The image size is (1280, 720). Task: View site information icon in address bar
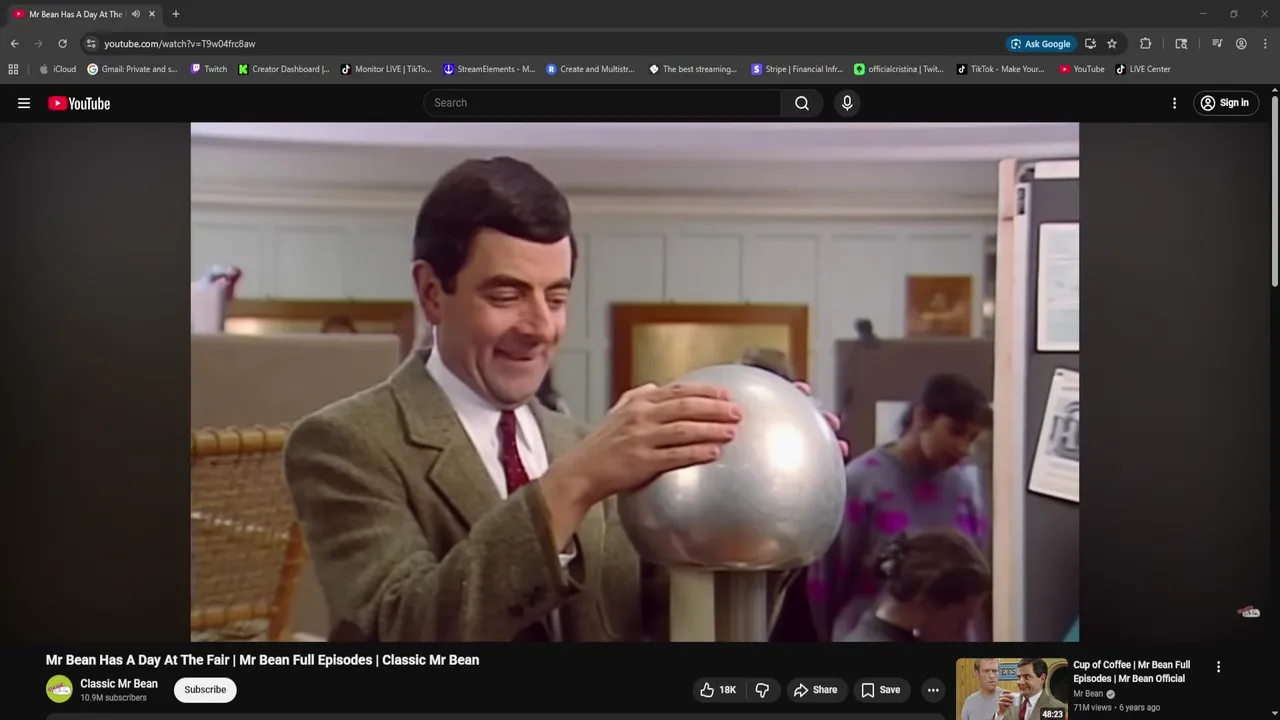91,44
